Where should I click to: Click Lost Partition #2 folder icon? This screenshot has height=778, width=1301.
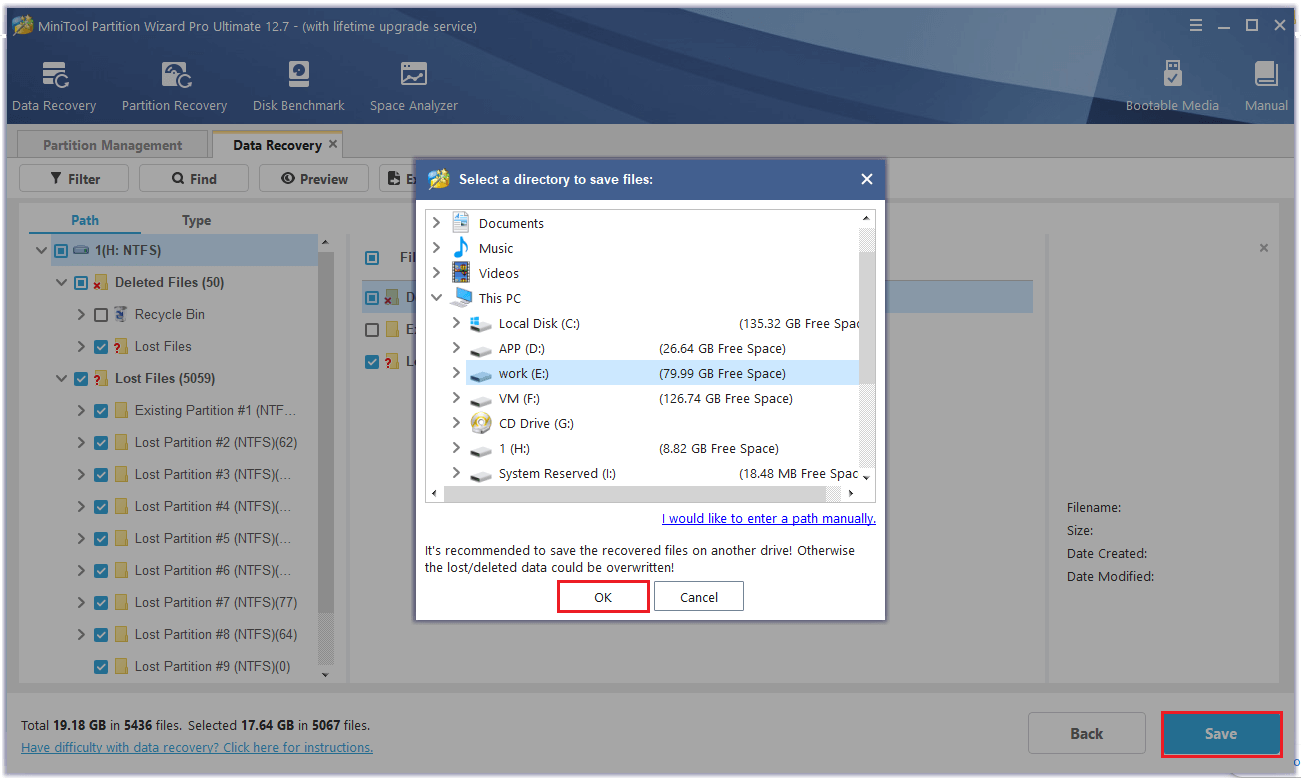122,442
